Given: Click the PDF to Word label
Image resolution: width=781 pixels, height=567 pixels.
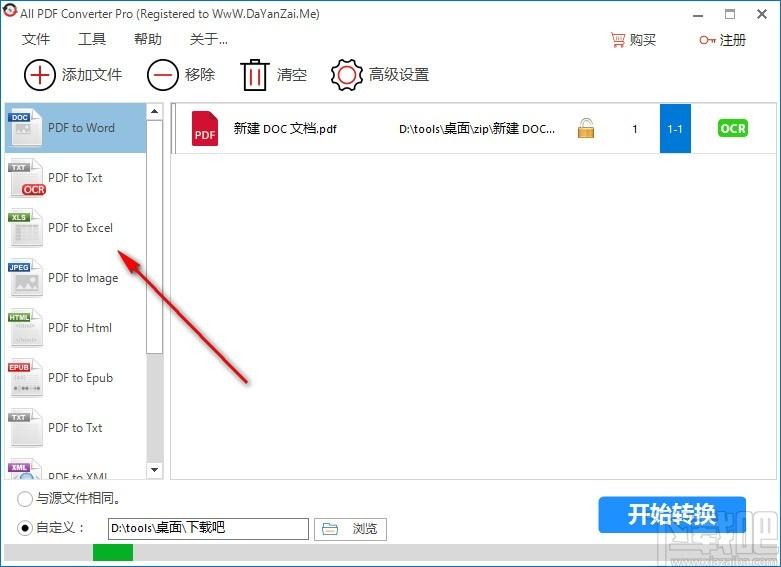Looking at the screenshot, I should click(x=81, y=128).
